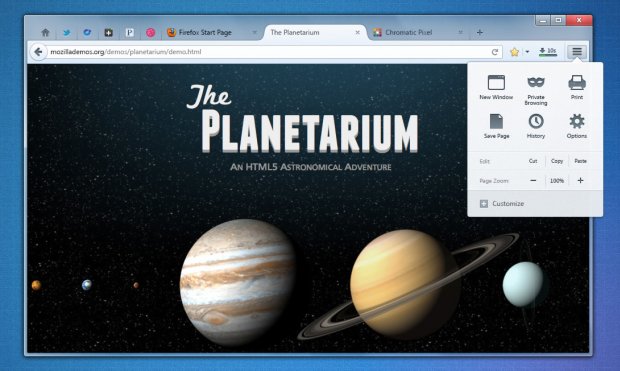Click the Copy button in Edit row

click(x=557, y=161)
